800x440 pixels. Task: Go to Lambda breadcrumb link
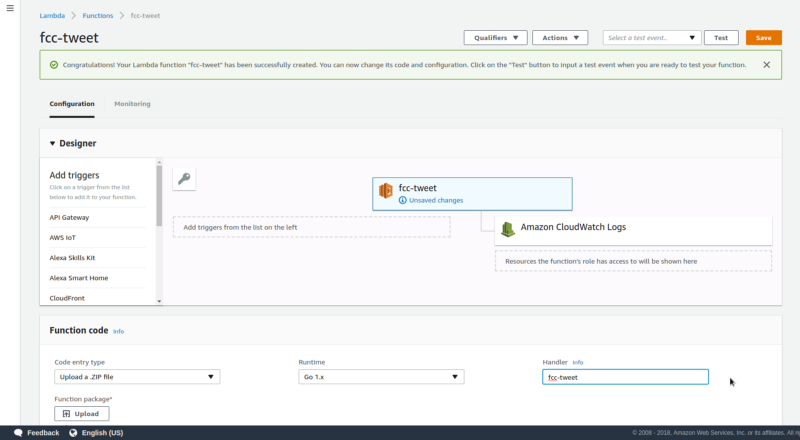point(52,16)
